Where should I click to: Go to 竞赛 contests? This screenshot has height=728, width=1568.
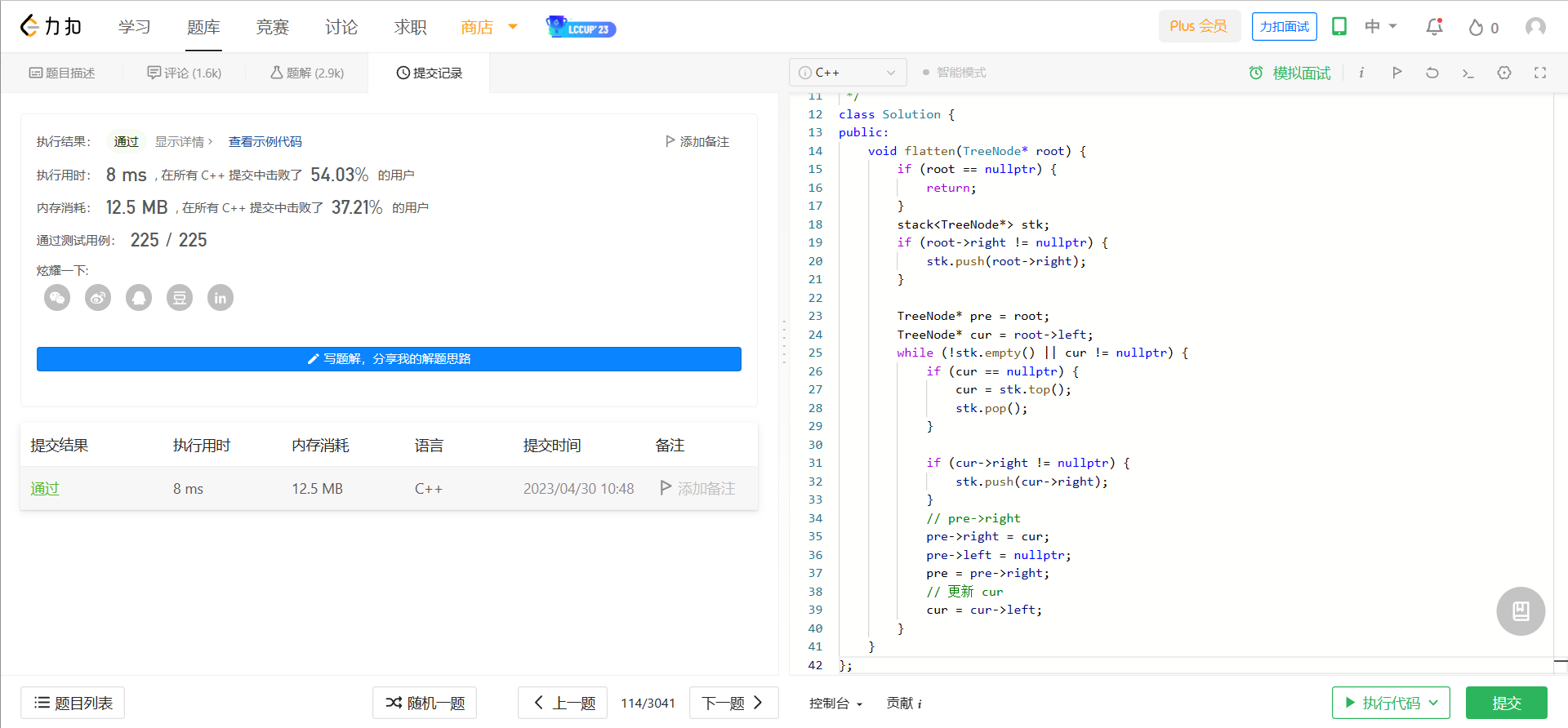tap(273, 27)
